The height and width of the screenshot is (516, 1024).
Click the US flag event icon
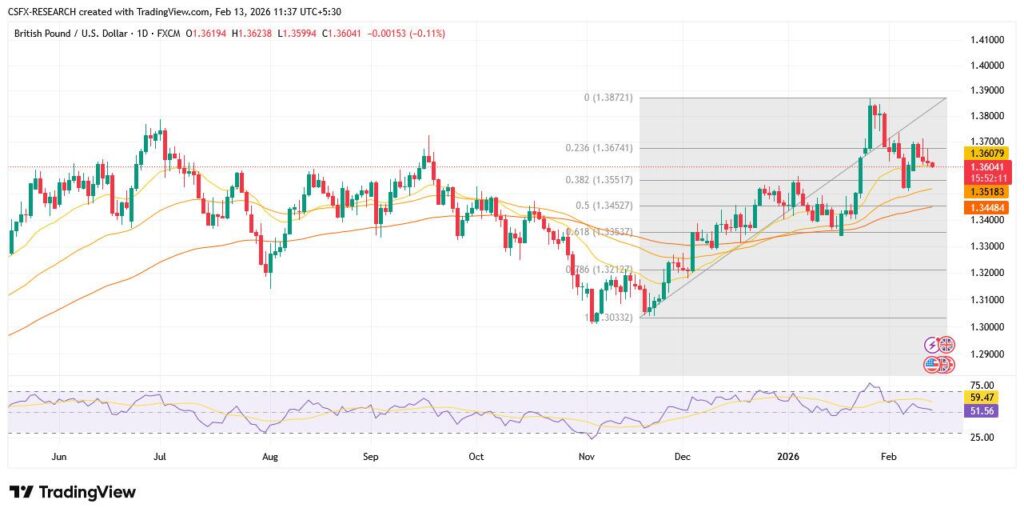pyautogui.click(x=939, y=364)
